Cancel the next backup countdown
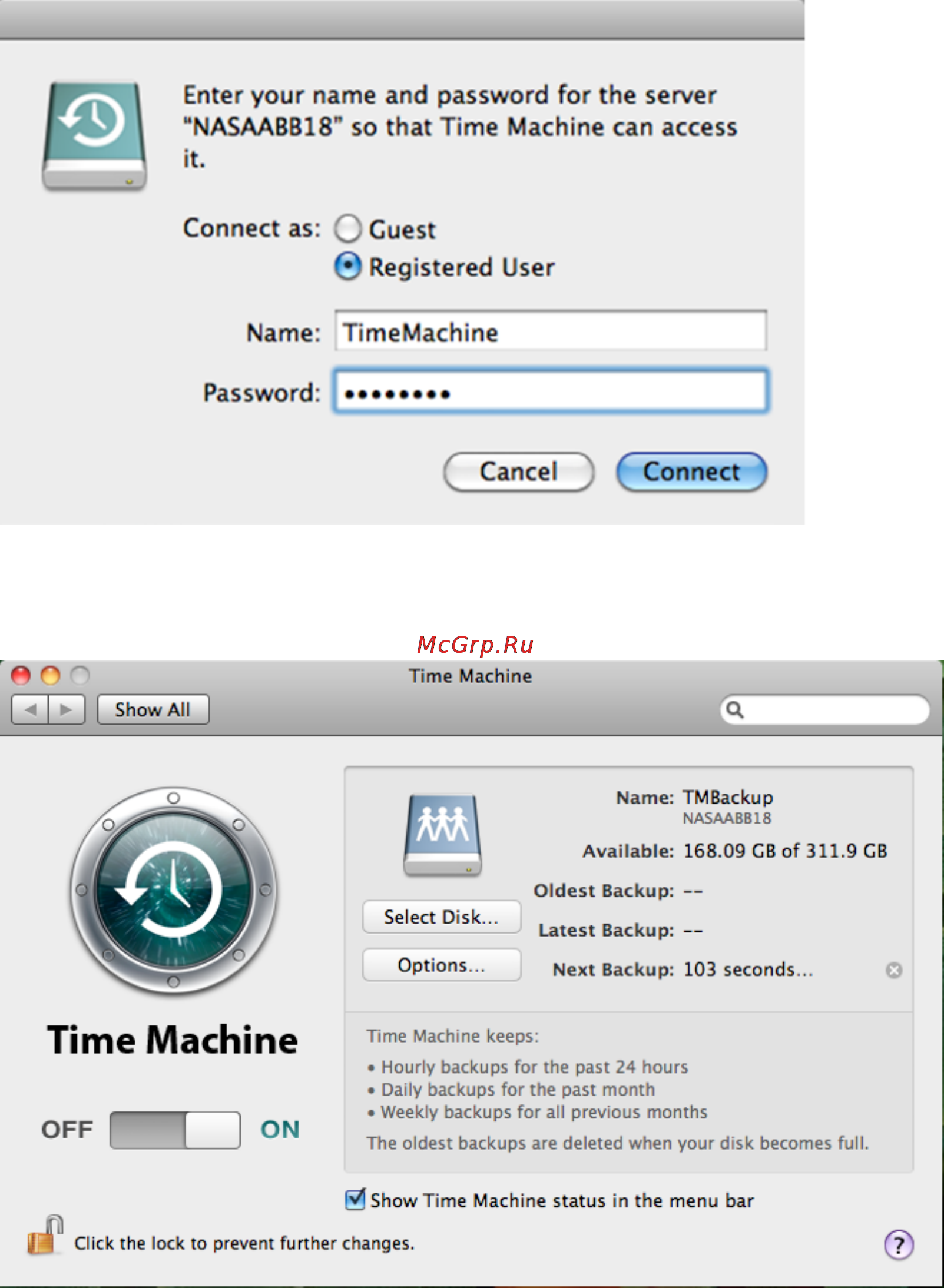This screenshot has width=944, height=1288. (x=894, y=970)
